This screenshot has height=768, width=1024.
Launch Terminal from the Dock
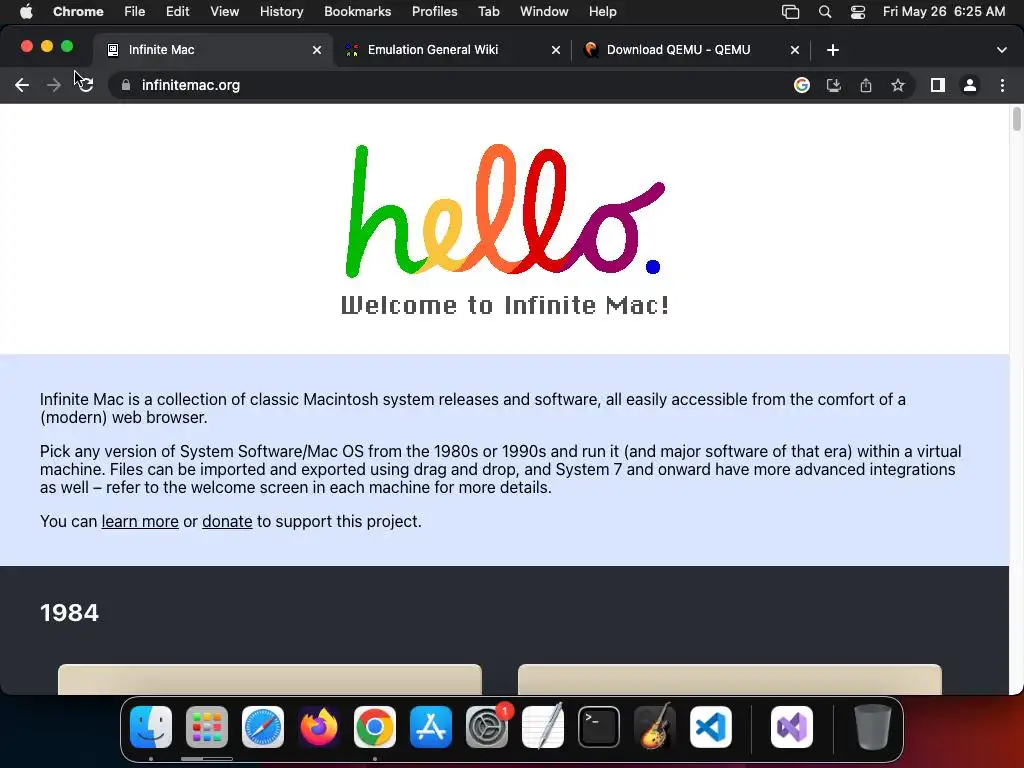pyautogui.click(x=599, y=727)
